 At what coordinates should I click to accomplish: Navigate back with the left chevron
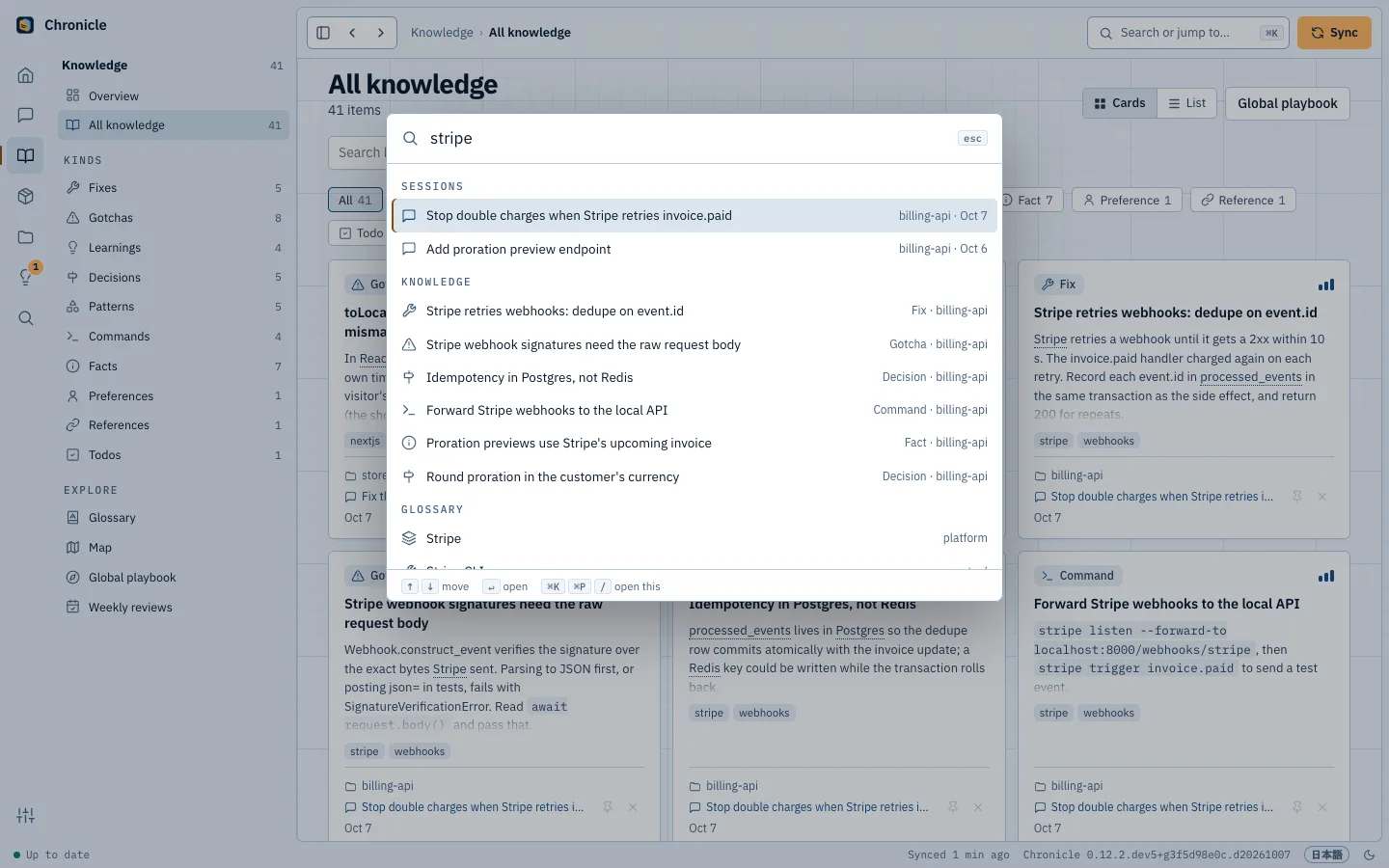point(353,33)
